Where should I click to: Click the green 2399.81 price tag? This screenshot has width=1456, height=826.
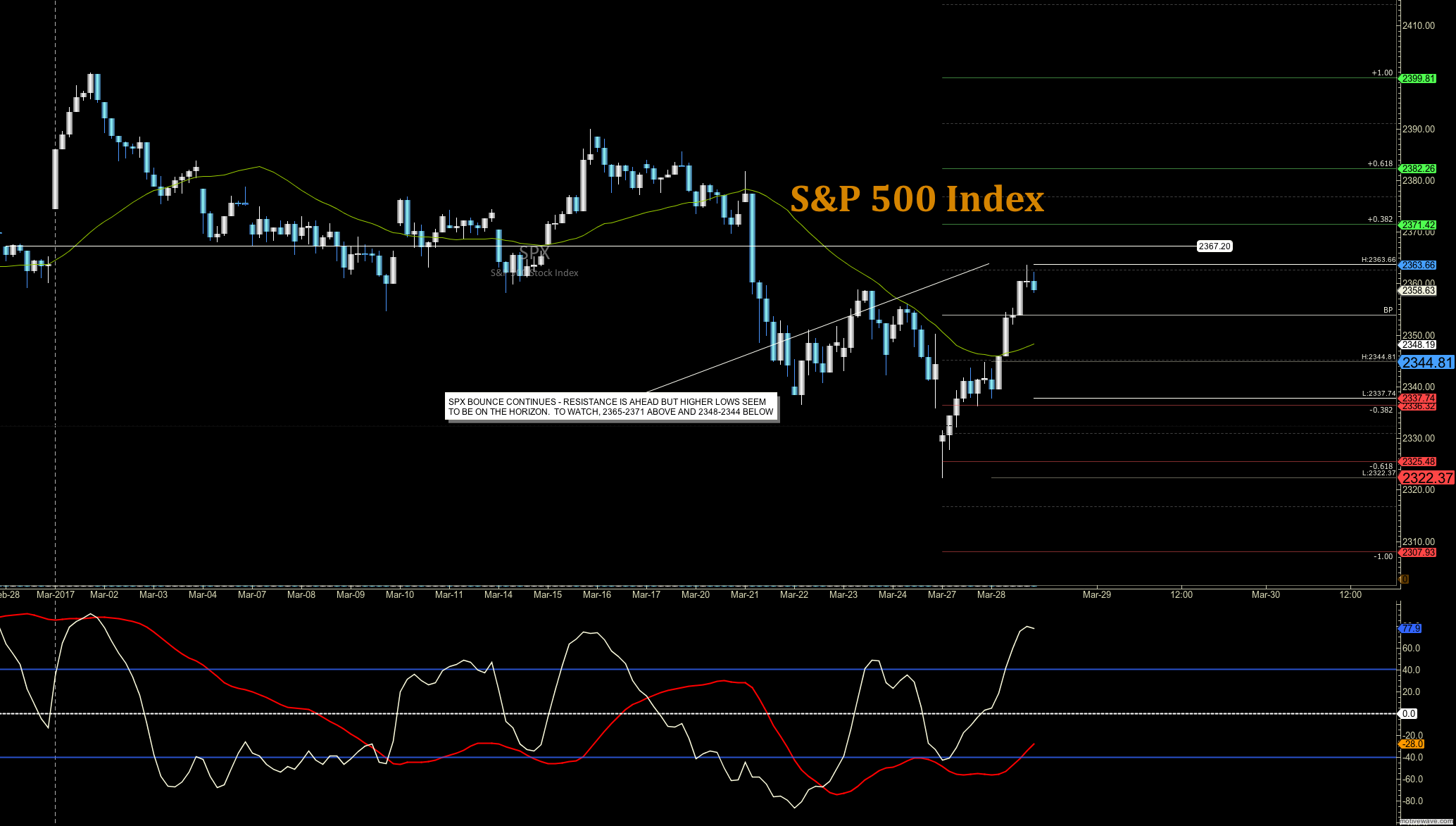(1418, 78)
